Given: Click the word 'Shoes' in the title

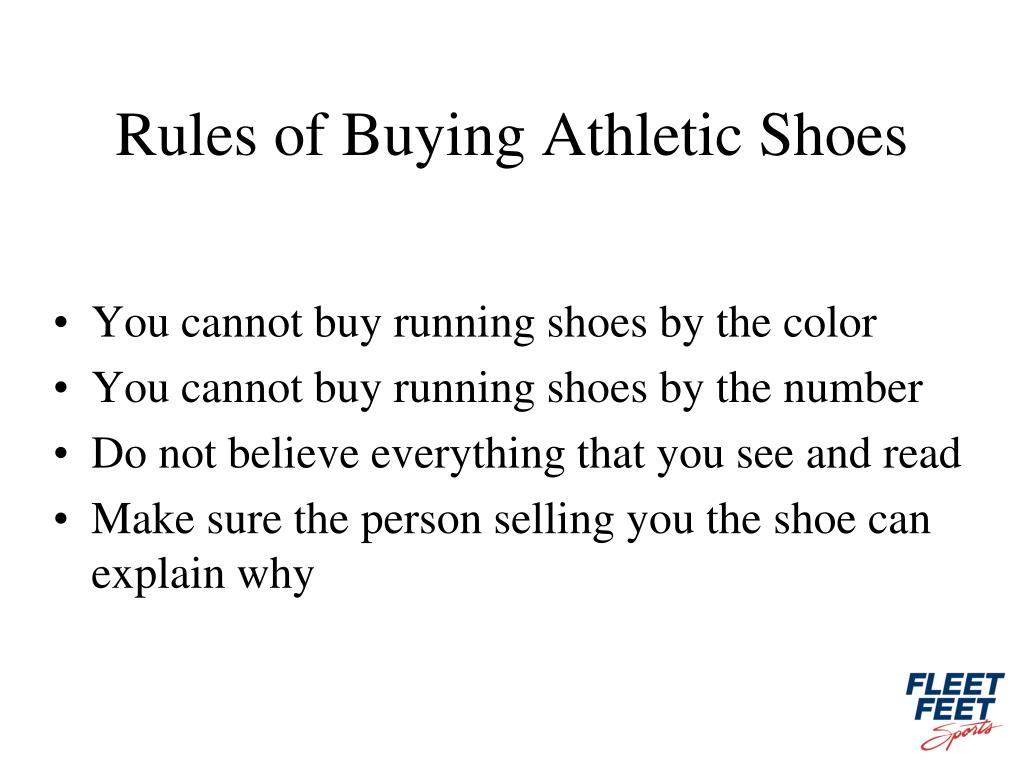Looking at the screenshot, I should pos(833,135).
